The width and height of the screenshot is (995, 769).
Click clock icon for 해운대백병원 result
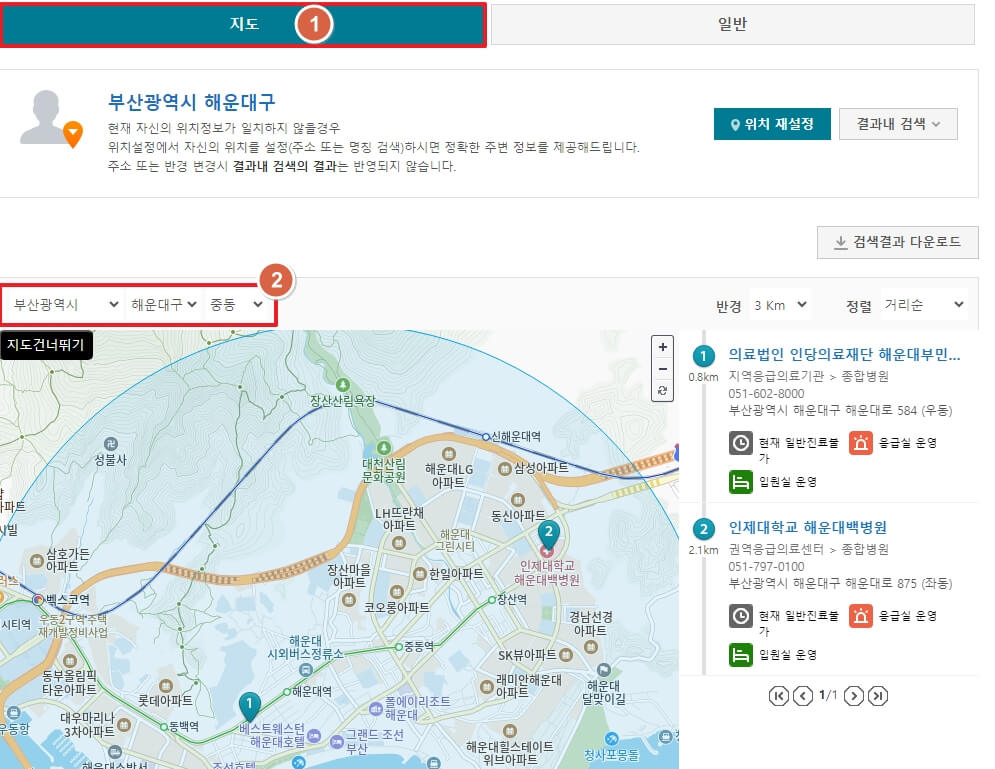(741, 615)
